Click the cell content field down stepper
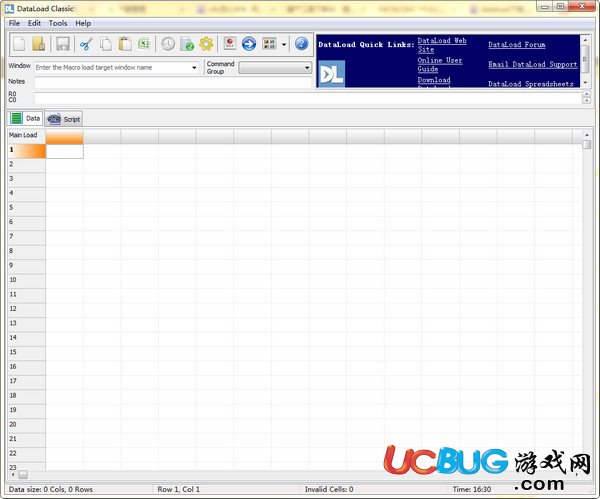Screen dimensions: 600x499 (x=586, y=101)
